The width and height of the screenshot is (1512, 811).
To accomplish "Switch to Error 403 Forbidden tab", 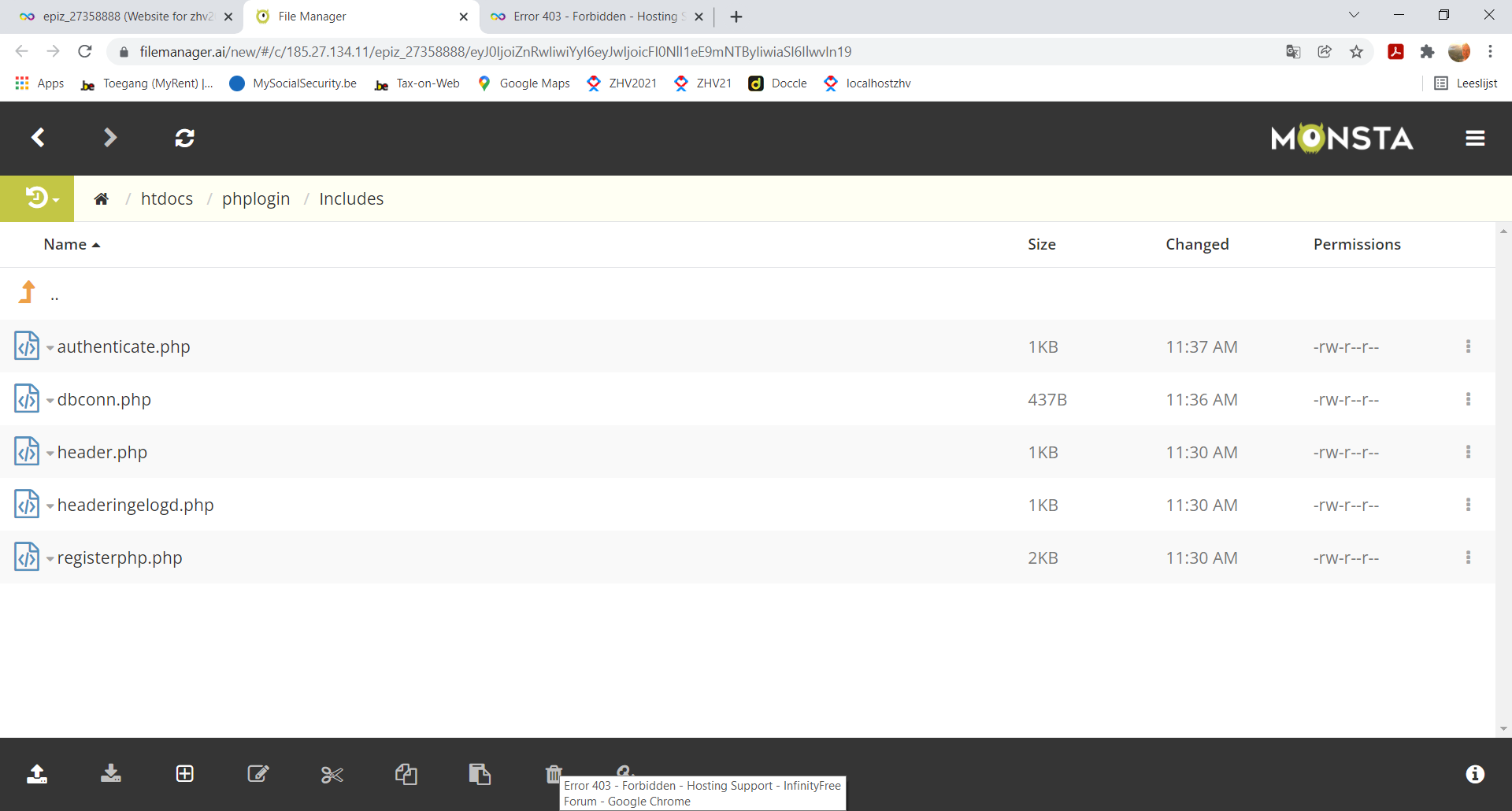I will pyautogui.click(x=595, y=17).
